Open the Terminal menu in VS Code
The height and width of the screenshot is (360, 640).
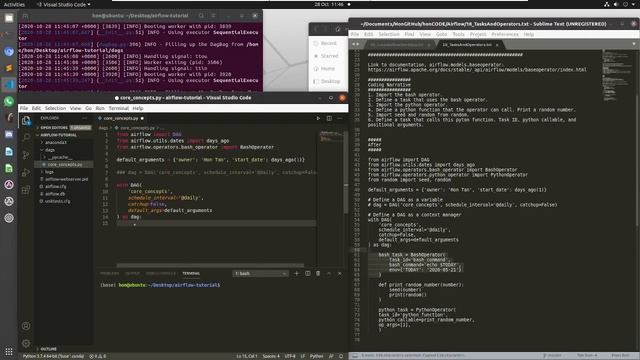pyautogui.click(x=118, y=108)
